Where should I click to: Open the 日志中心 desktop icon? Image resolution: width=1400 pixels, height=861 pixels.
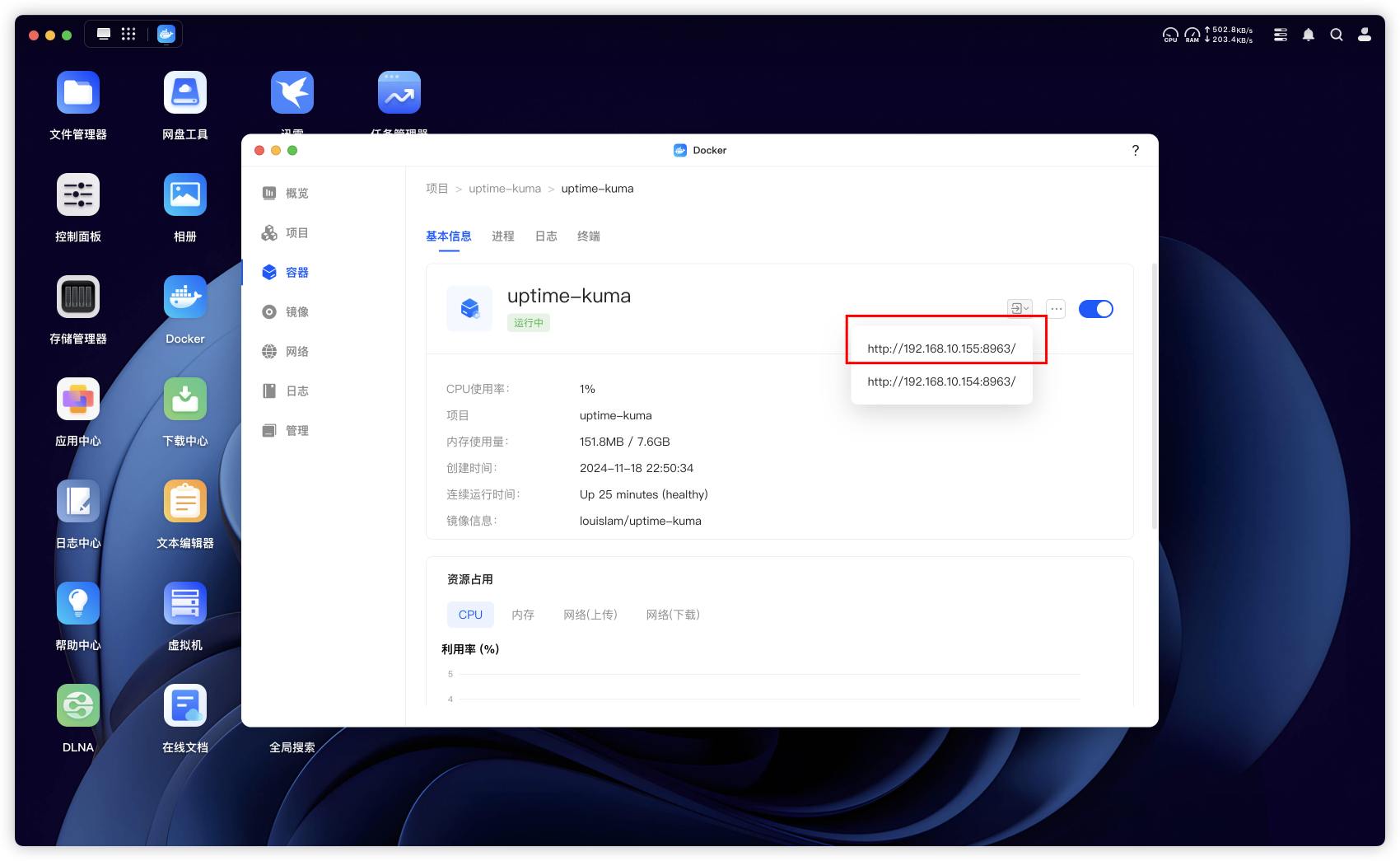pyautogui.click(x=78, y=501)
